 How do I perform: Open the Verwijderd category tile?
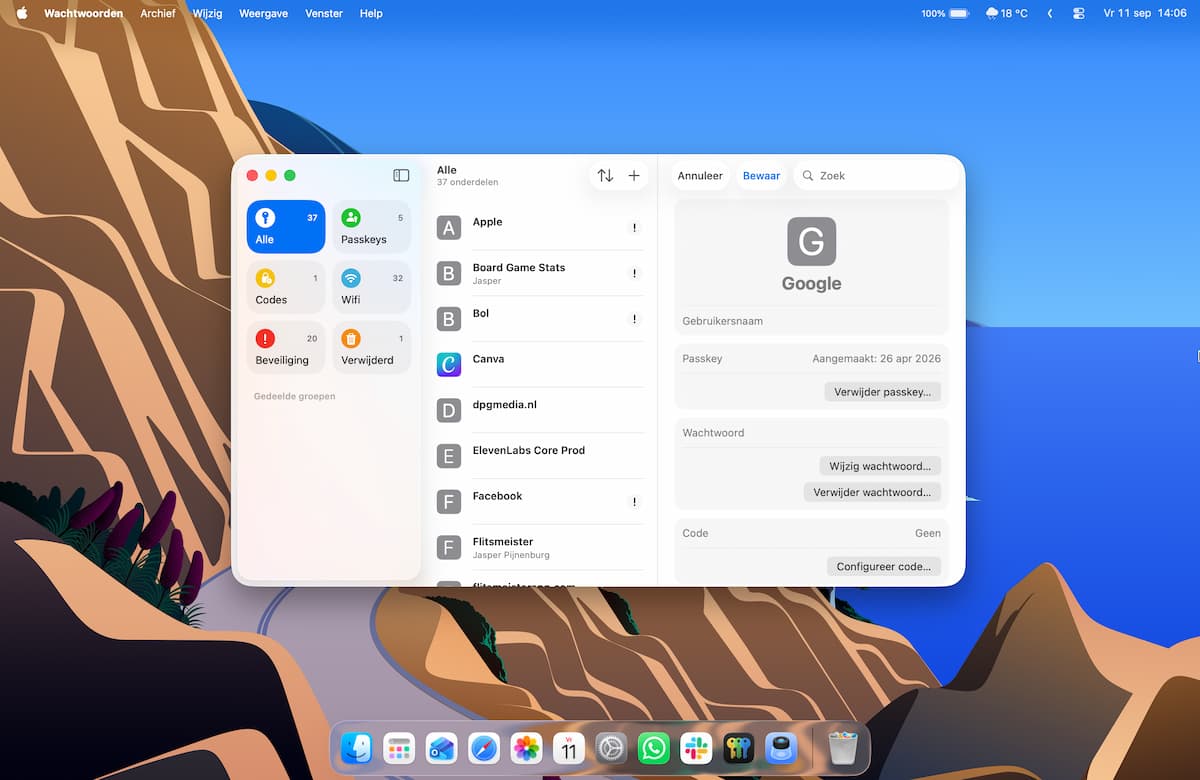(371, 348)
